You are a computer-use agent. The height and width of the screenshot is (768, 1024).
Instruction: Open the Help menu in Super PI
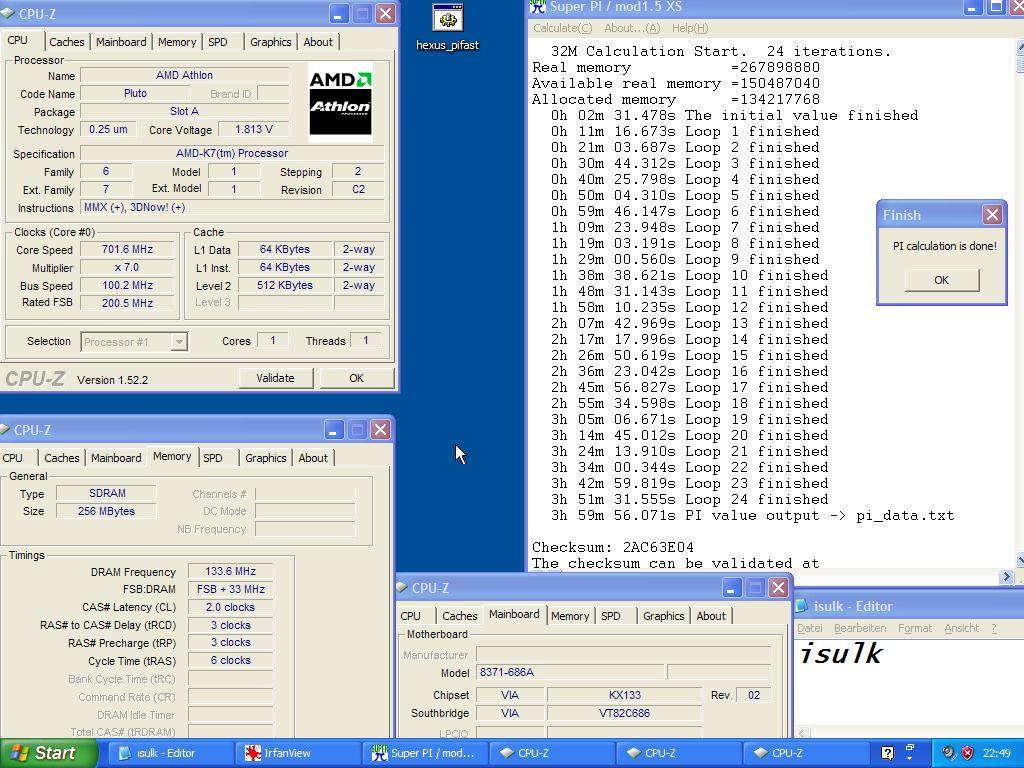click(x=690, y=28)
